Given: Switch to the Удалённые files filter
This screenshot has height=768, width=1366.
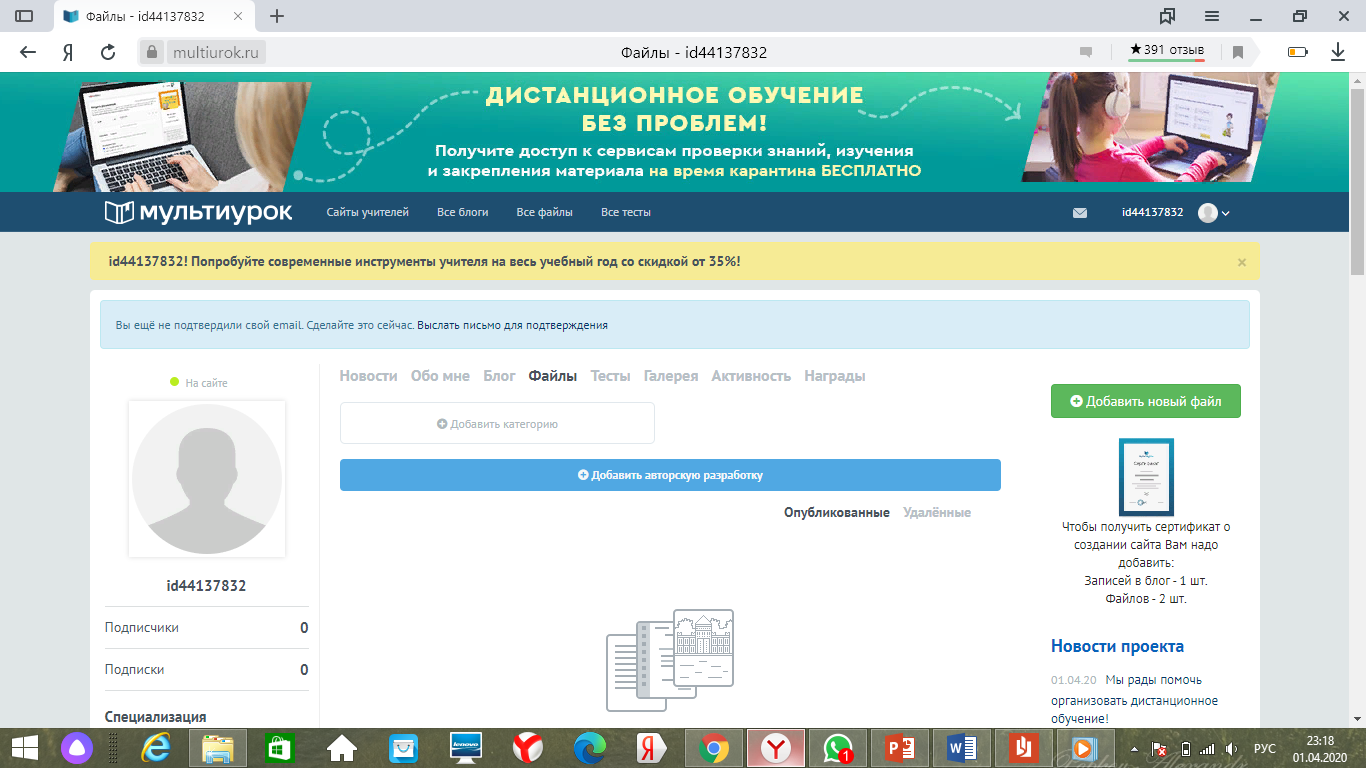Looking at the screenshot, I should click(936, 512).
